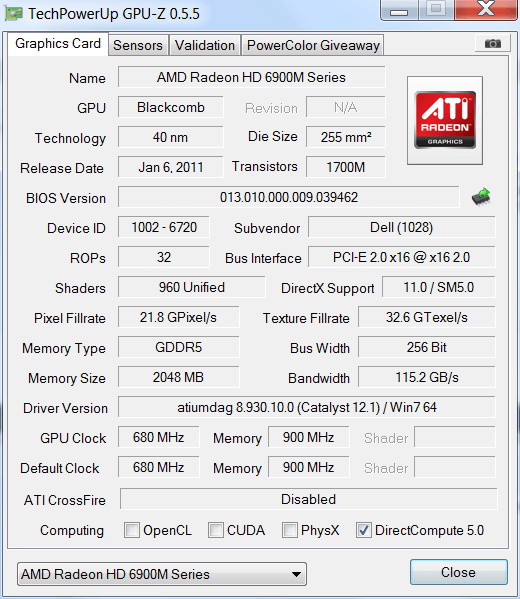Check the PhysX checkbox

290,530
